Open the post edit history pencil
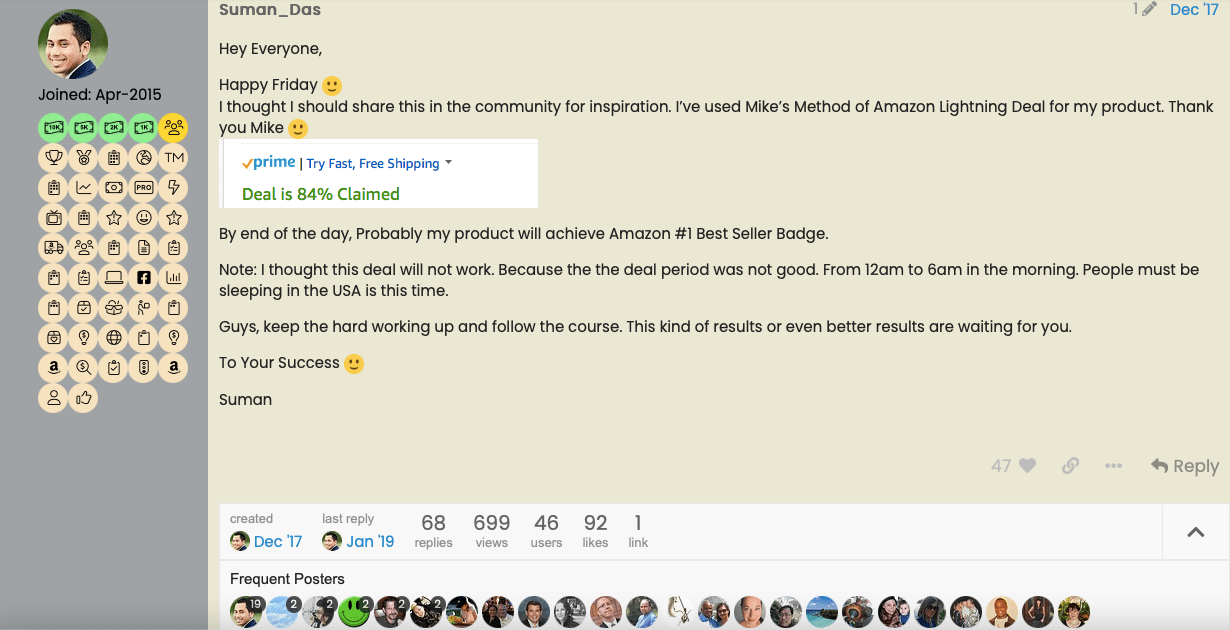This screenshot has width=1230, height=630. [1149, 9]
